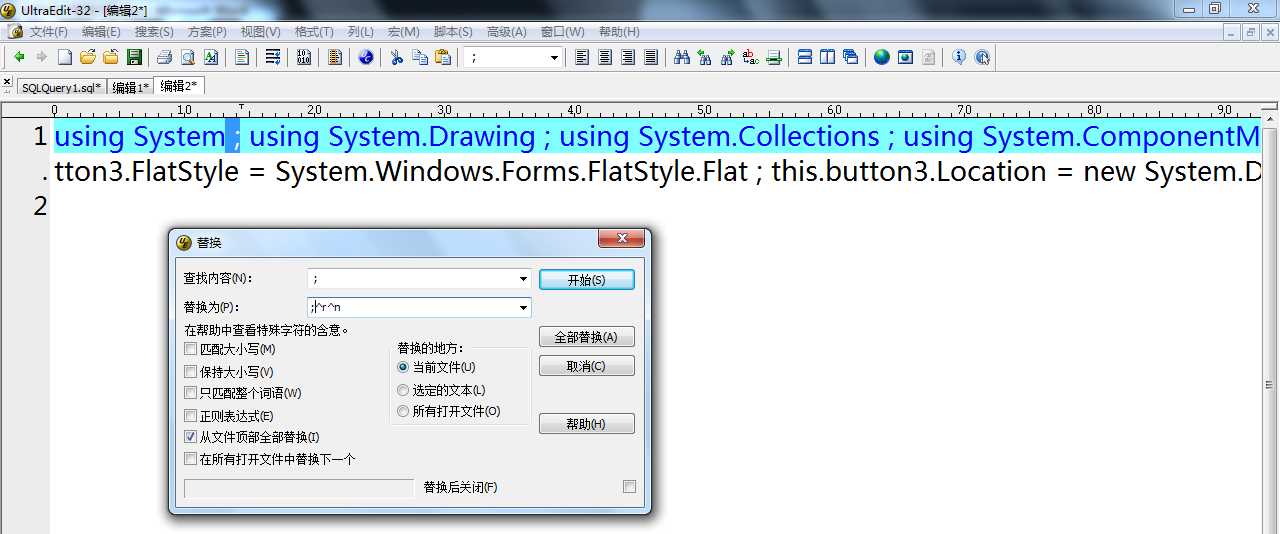Toggle word wrap toolbar icon
The height and width of the screenshot is (534, 1280).
[x=272, y=57]
